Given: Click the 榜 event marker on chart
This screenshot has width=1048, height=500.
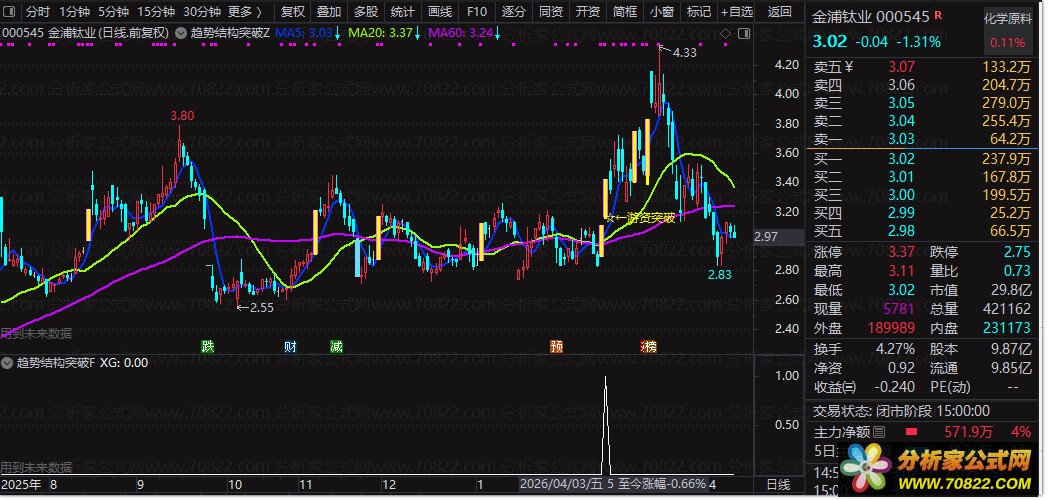Looking at the screenshot, I should (x=648, y=346).
